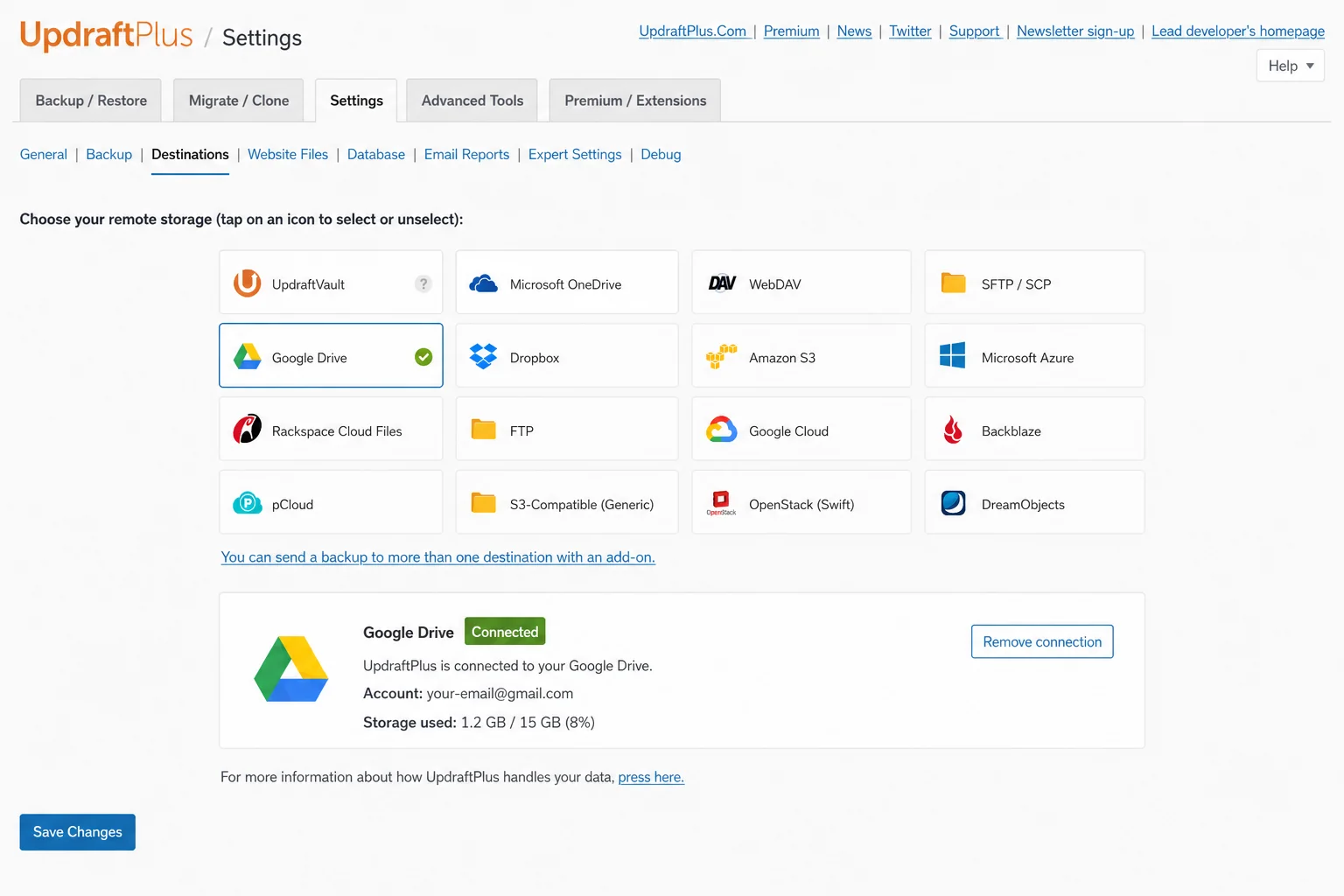Choose the WebDAV logo icon
This screenshot has width=1344, height=896.
722,283
